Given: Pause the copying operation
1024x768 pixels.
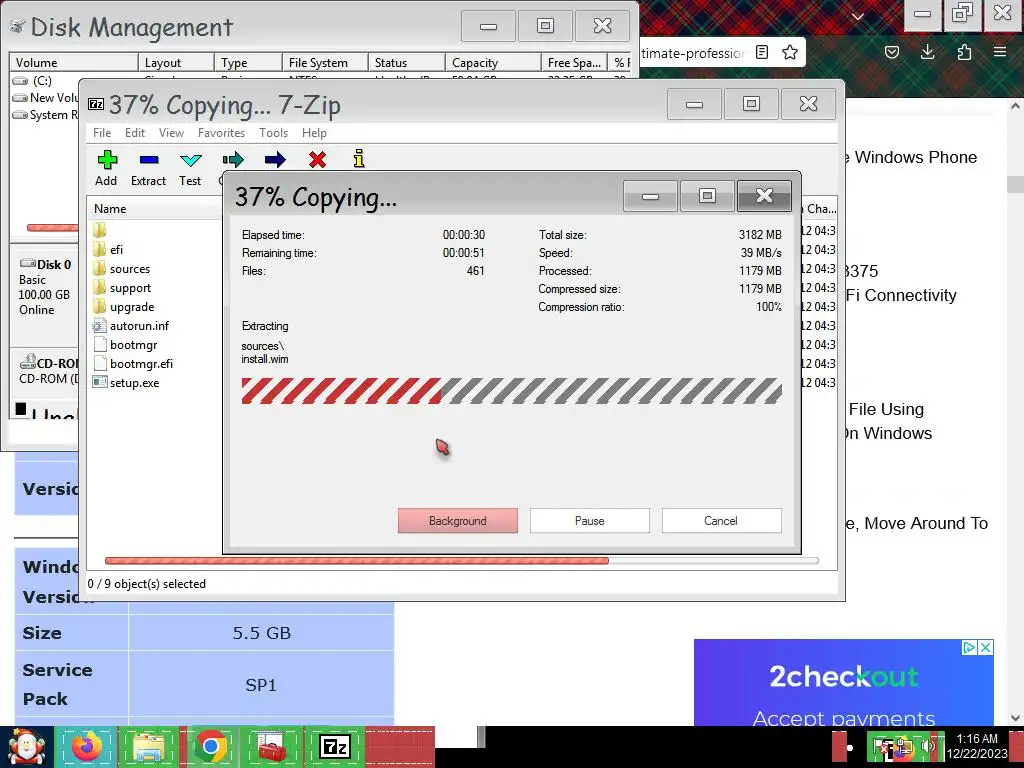Looking at the screenshot, I should point(590,520).
